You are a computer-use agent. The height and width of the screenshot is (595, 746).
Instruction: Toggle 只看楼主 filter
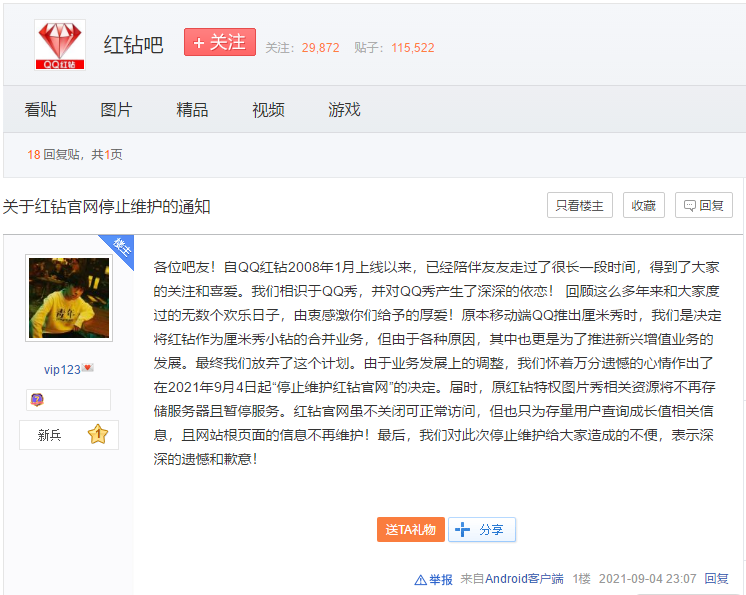point(579,205)
